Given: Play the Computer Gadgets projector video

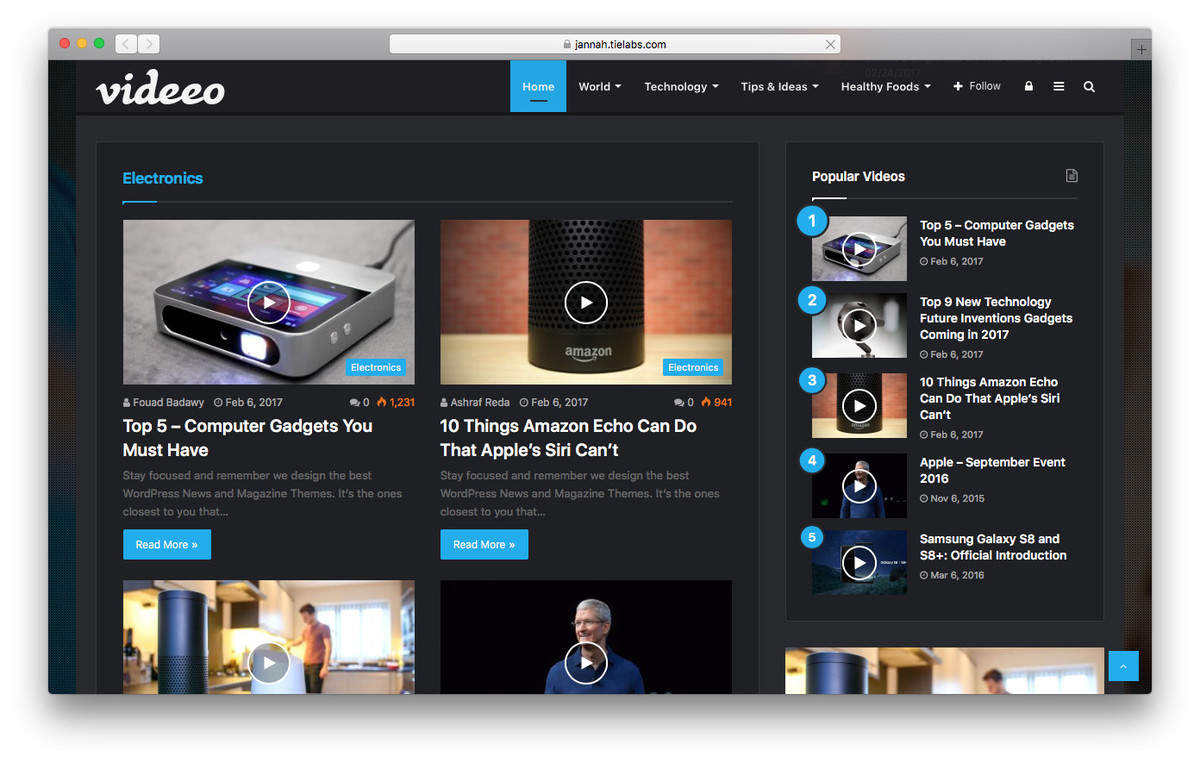Looking at the screenshot, I should pyautogui.click(x=268, y=302).
